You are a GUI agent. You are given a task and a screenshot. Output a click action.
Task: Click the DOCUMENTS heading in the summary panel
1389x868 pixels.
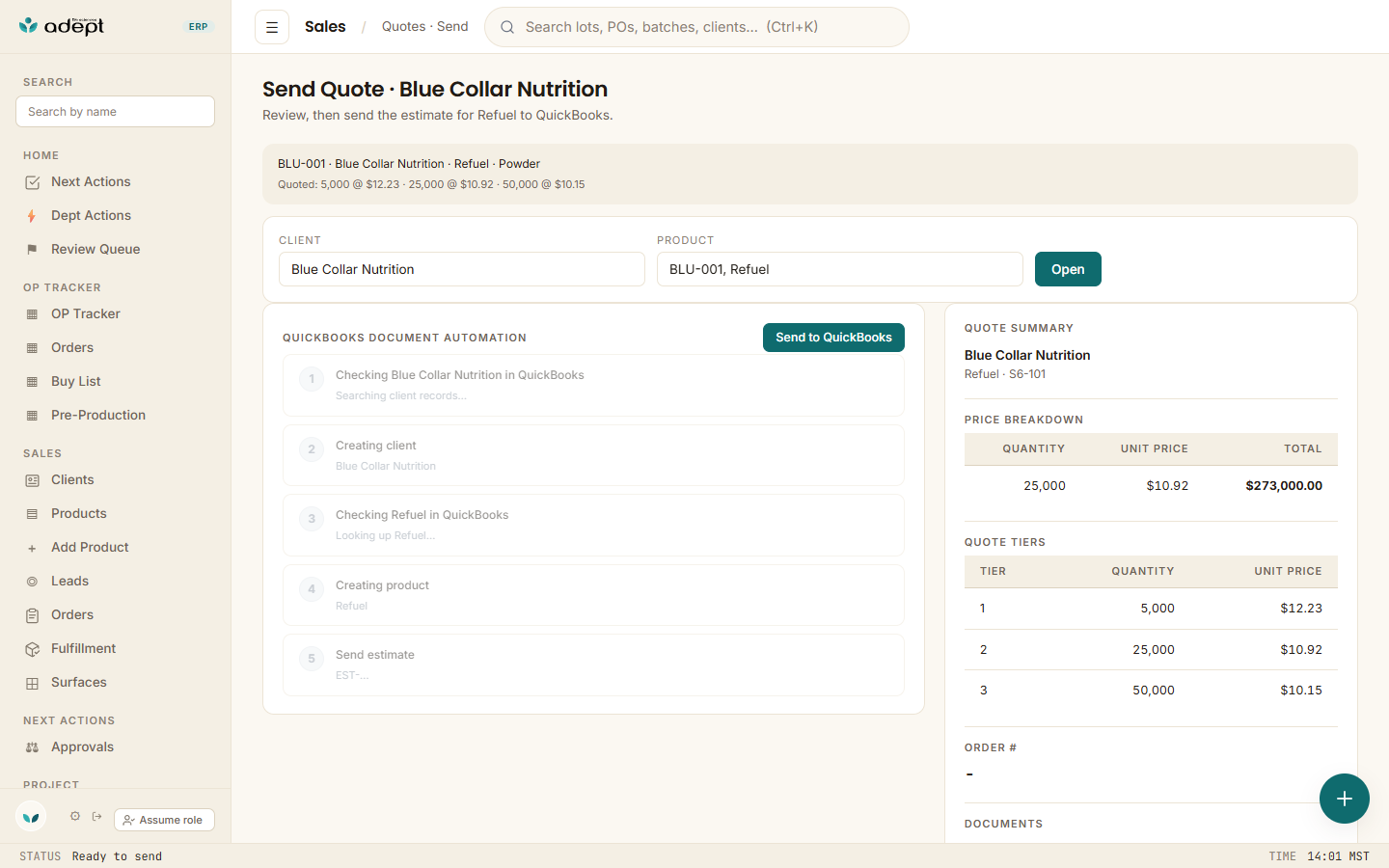1003,825
